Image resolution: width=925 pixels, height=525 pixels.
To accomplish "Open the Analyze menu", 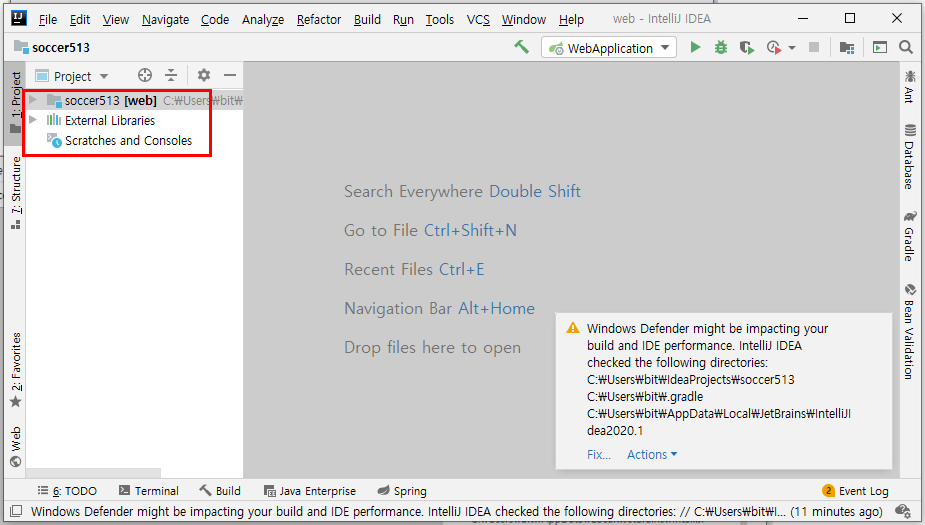I will tap(263, 19).
